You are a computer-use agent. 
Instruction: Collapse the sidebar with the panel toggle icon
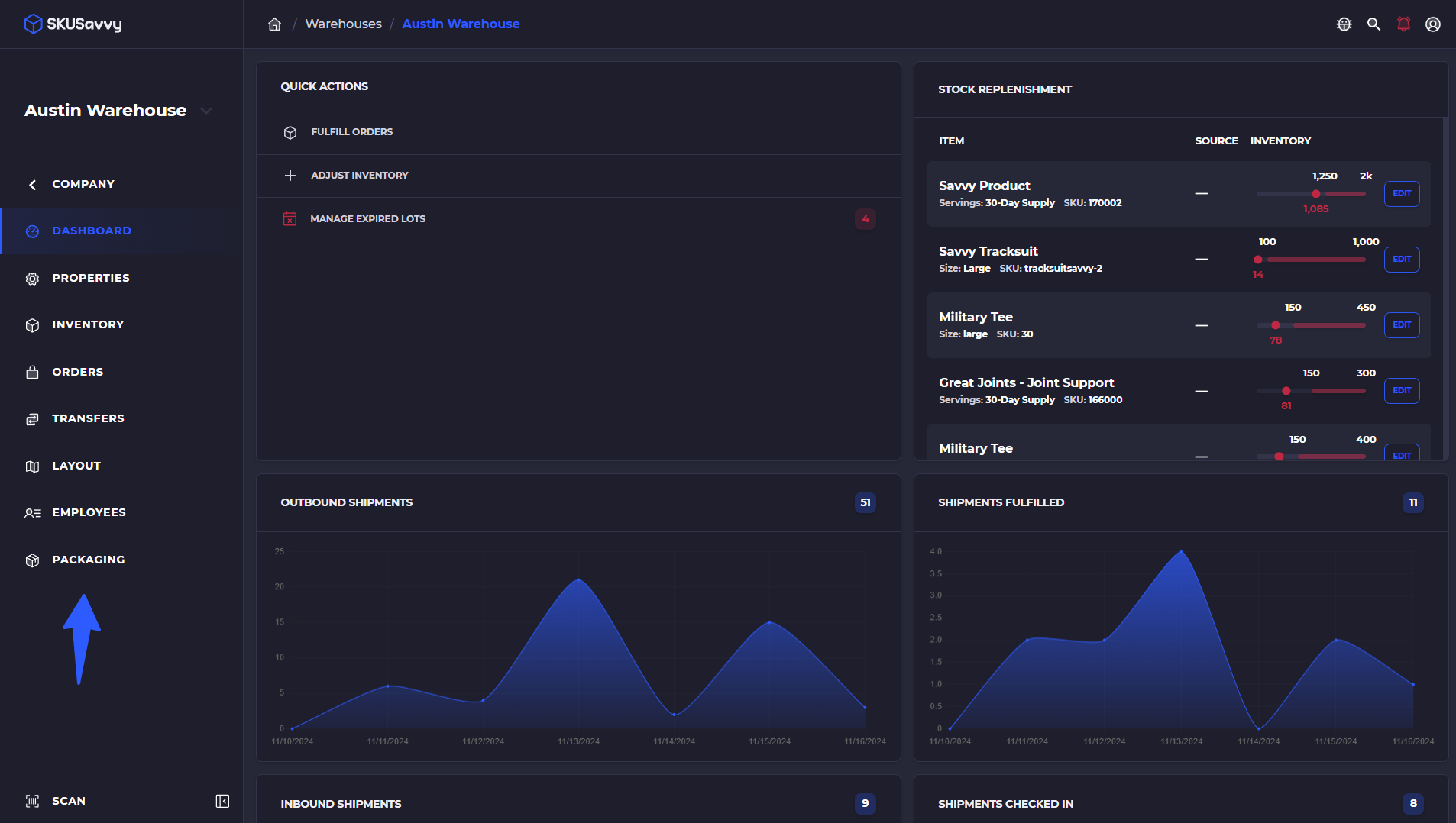click(x=222, y=801)
